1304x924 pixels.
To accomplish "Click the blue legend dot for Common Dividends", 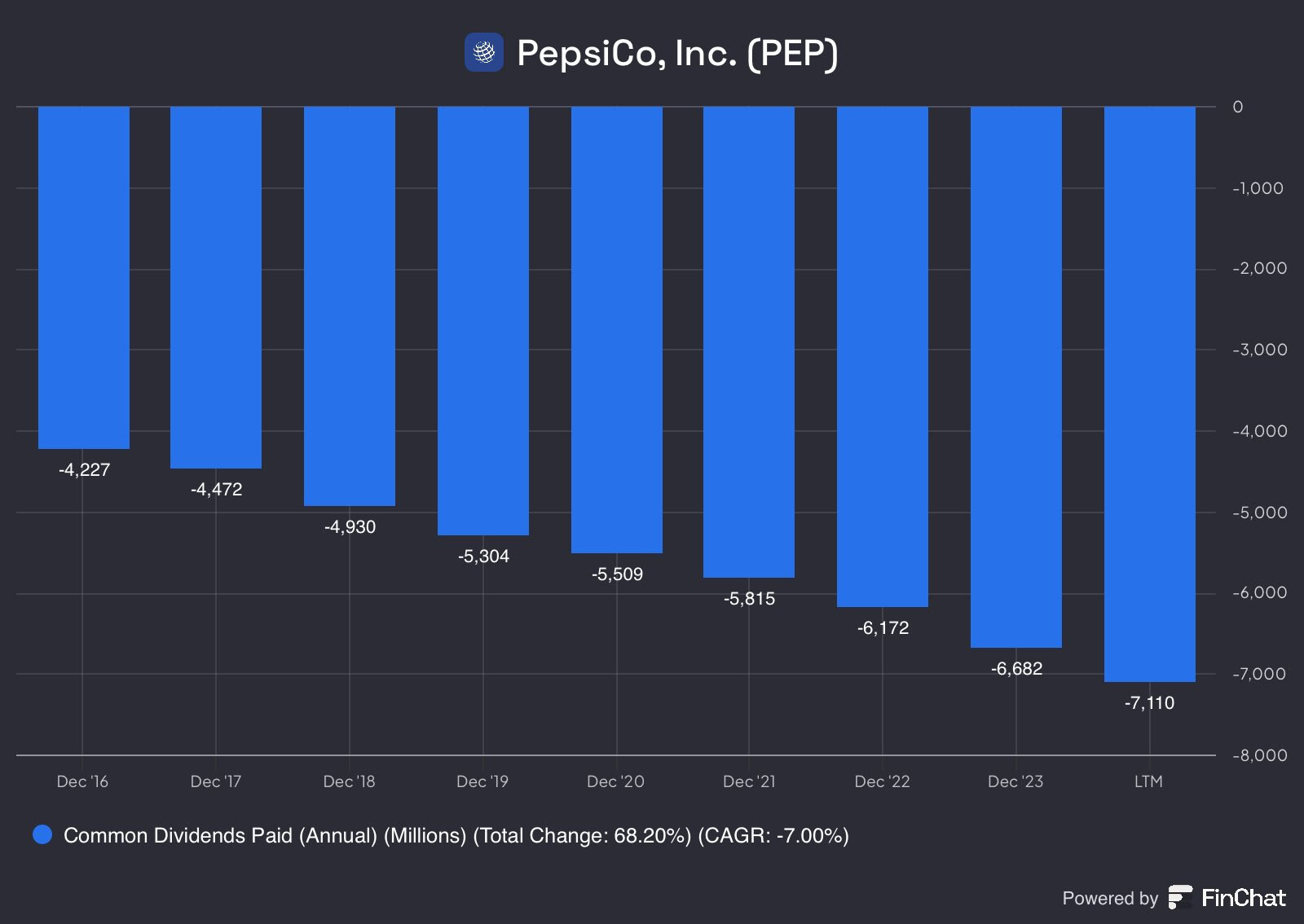I will 42,834.
